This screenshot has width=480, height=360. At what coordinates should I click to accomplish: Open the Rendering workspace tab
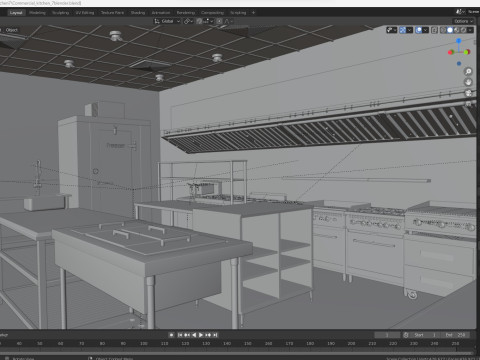(x=186, y=13)
